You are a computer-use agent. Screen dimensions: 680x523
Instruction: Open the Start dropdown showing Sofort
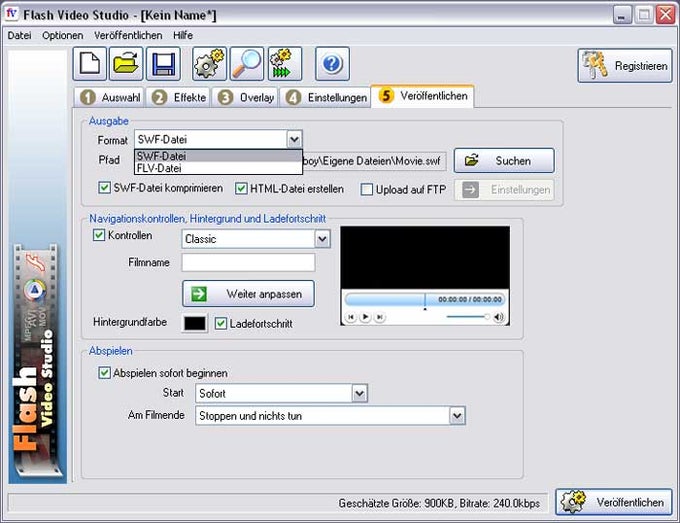click(360, 393)
